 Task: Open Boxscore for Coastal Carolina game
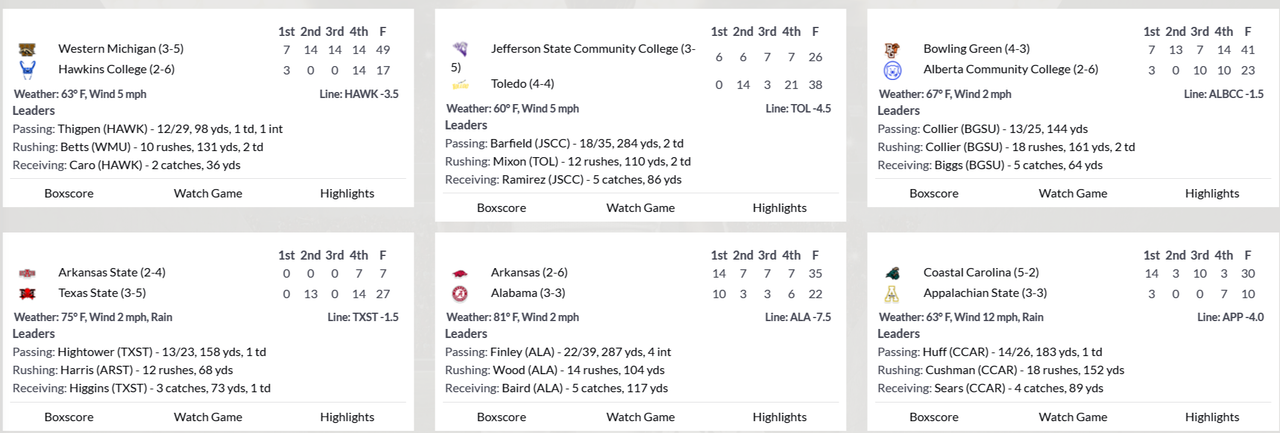tap(934, 417)
